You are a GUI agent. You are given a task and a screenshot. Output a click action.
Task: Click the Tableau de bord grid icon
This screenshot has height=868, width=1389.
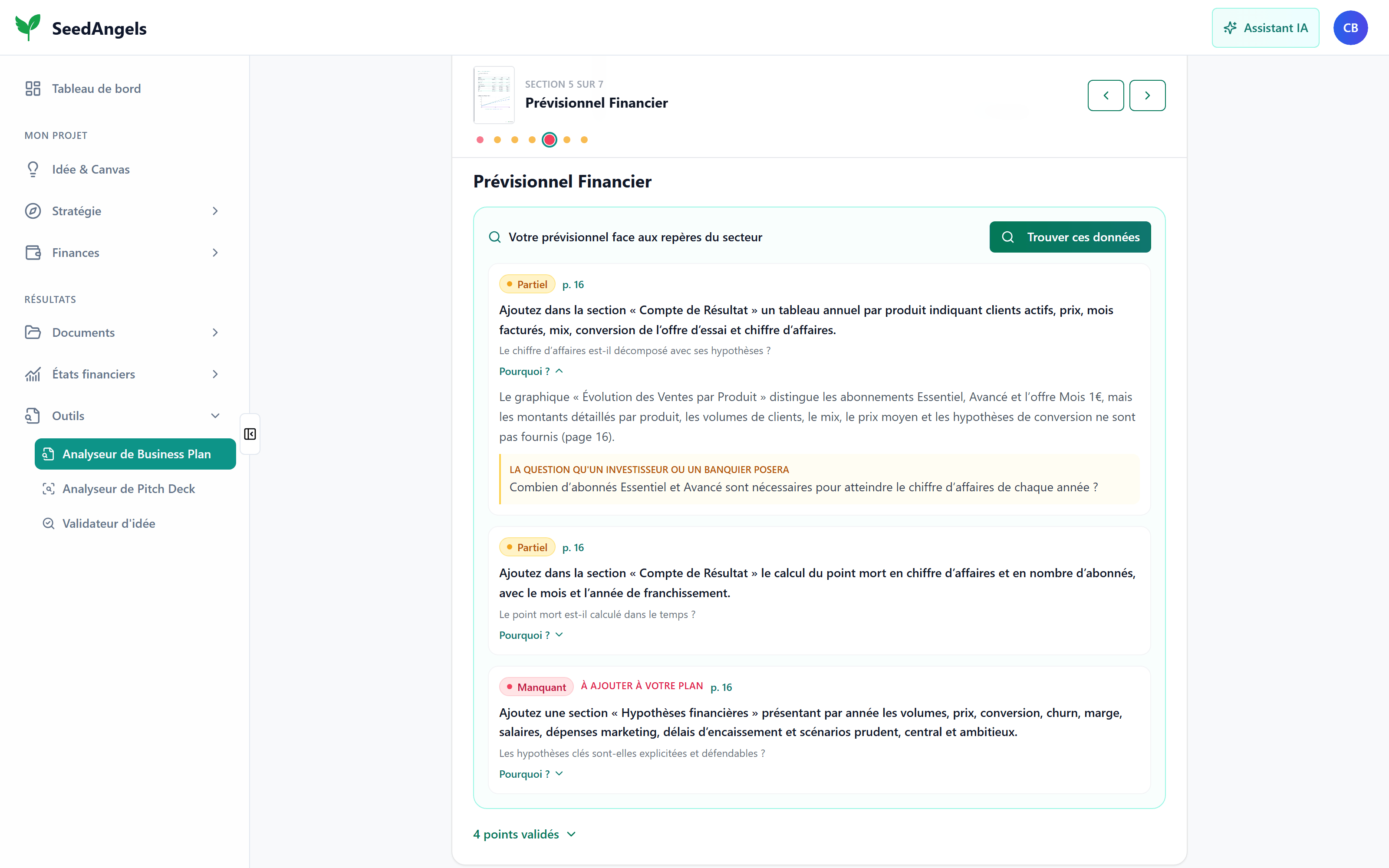click(33, 89)
